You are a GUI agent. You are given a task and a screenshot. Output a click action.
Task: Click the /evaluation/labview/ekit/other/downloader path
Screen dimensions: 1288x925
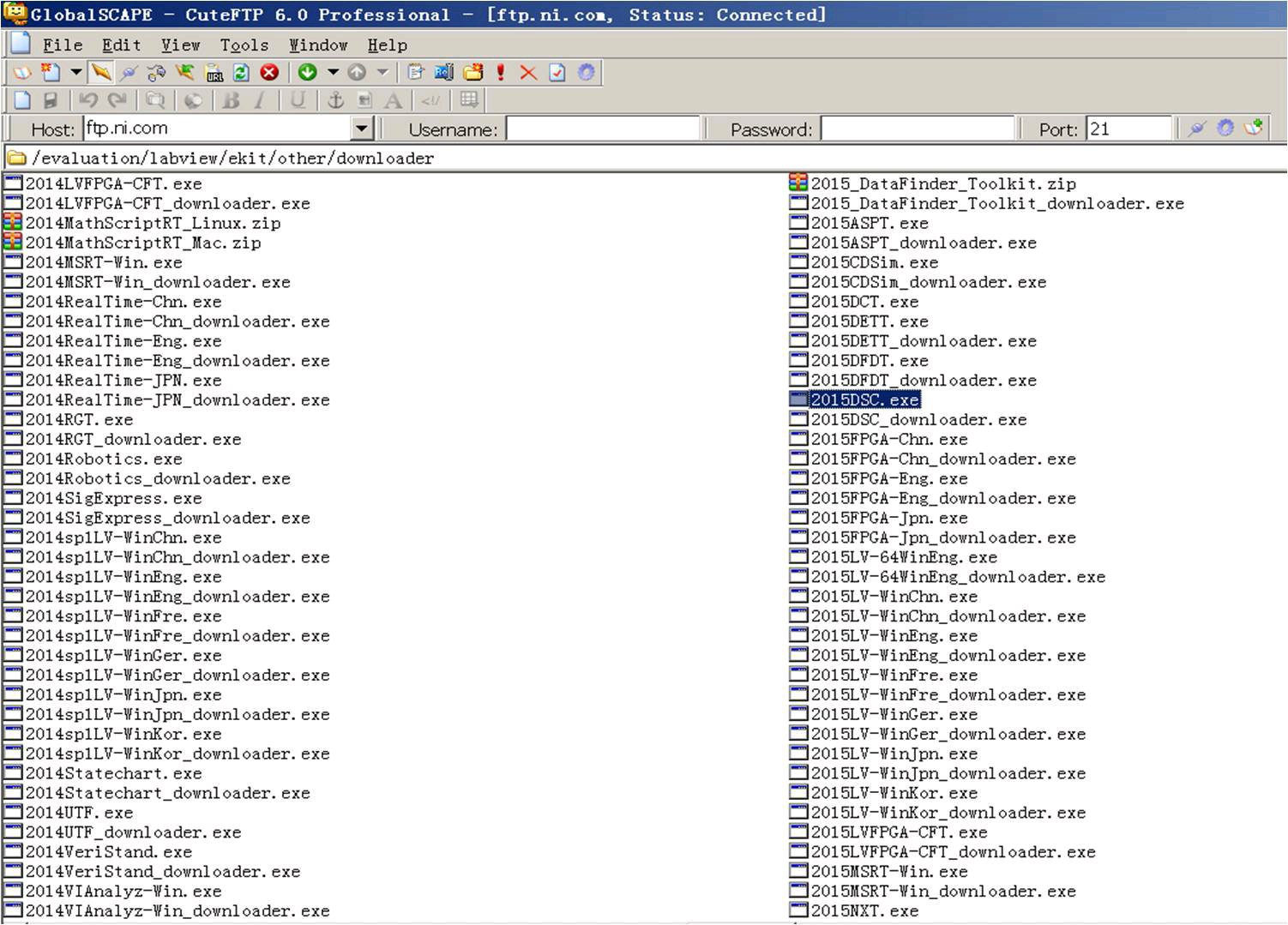232,159
